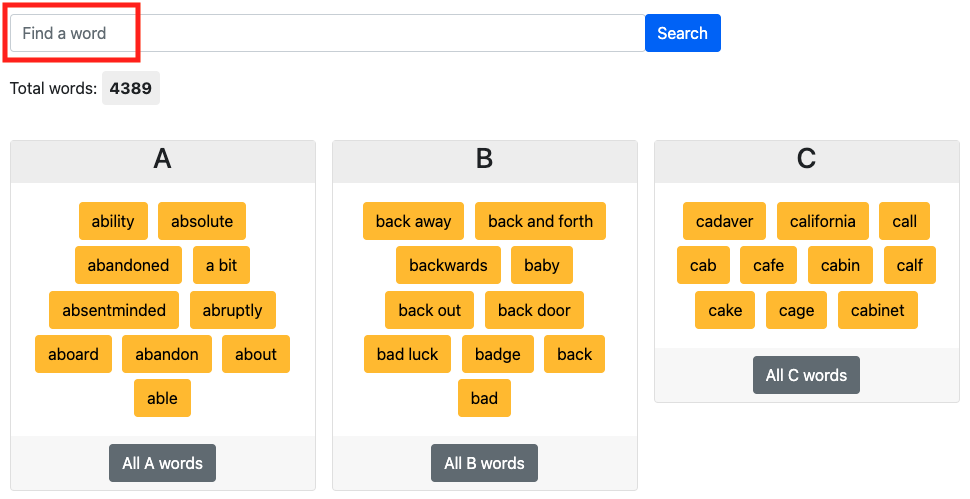Open the All A words list
970x499 pixels.
[163, 463]
